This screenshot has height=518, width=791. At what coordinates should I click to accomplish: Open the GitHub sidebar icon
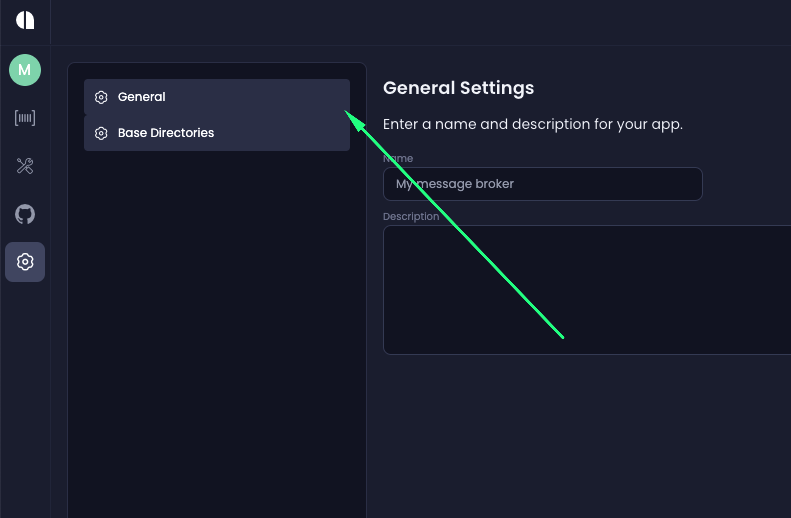tap(25, 214)
